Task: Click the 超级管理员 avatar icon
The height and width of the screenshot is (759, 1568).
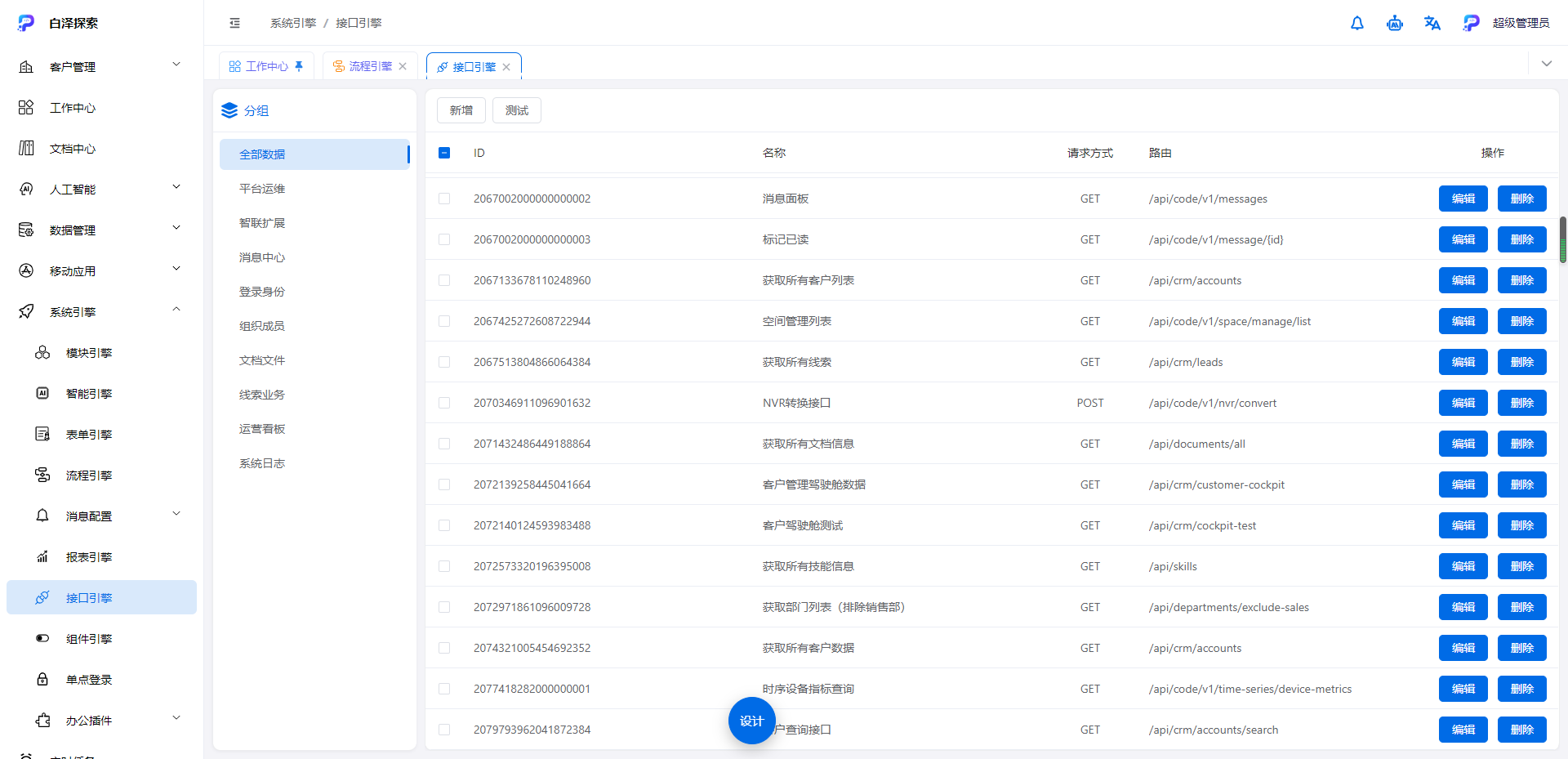Action: [1472, 23]
